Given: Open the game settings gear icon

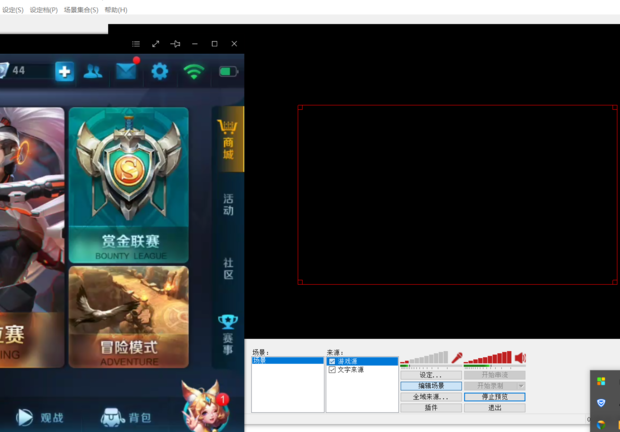Looking at the screenshot, I should tap(160, 71).
